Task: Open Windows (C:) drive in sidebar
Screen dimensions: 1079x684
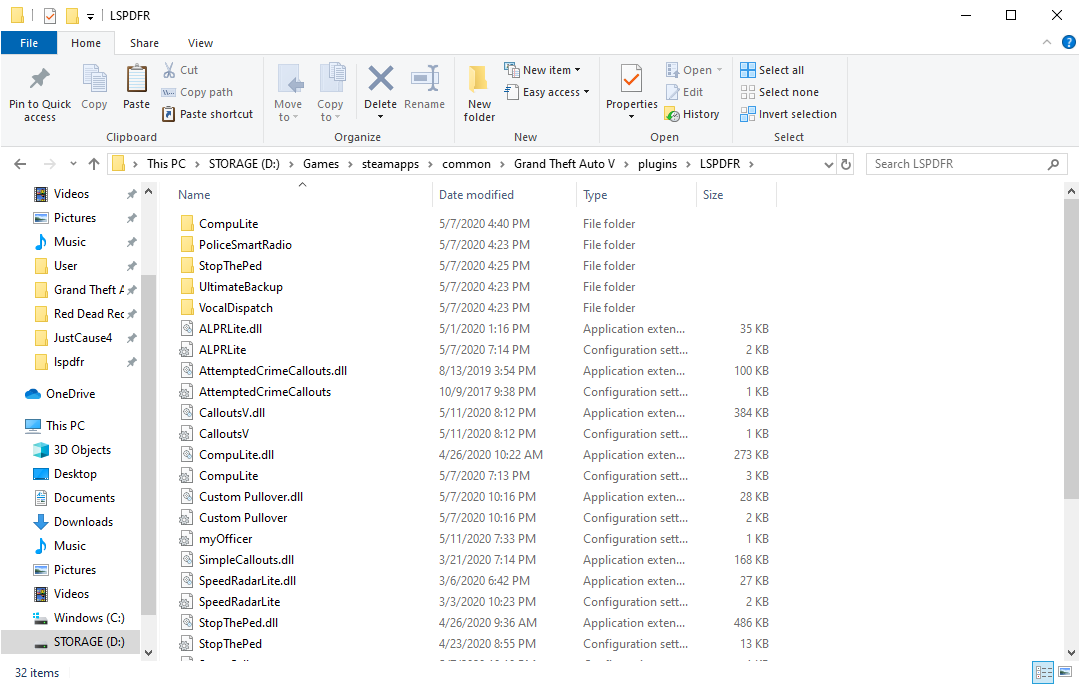Action: pyautogui.click(x=89, y=618)
